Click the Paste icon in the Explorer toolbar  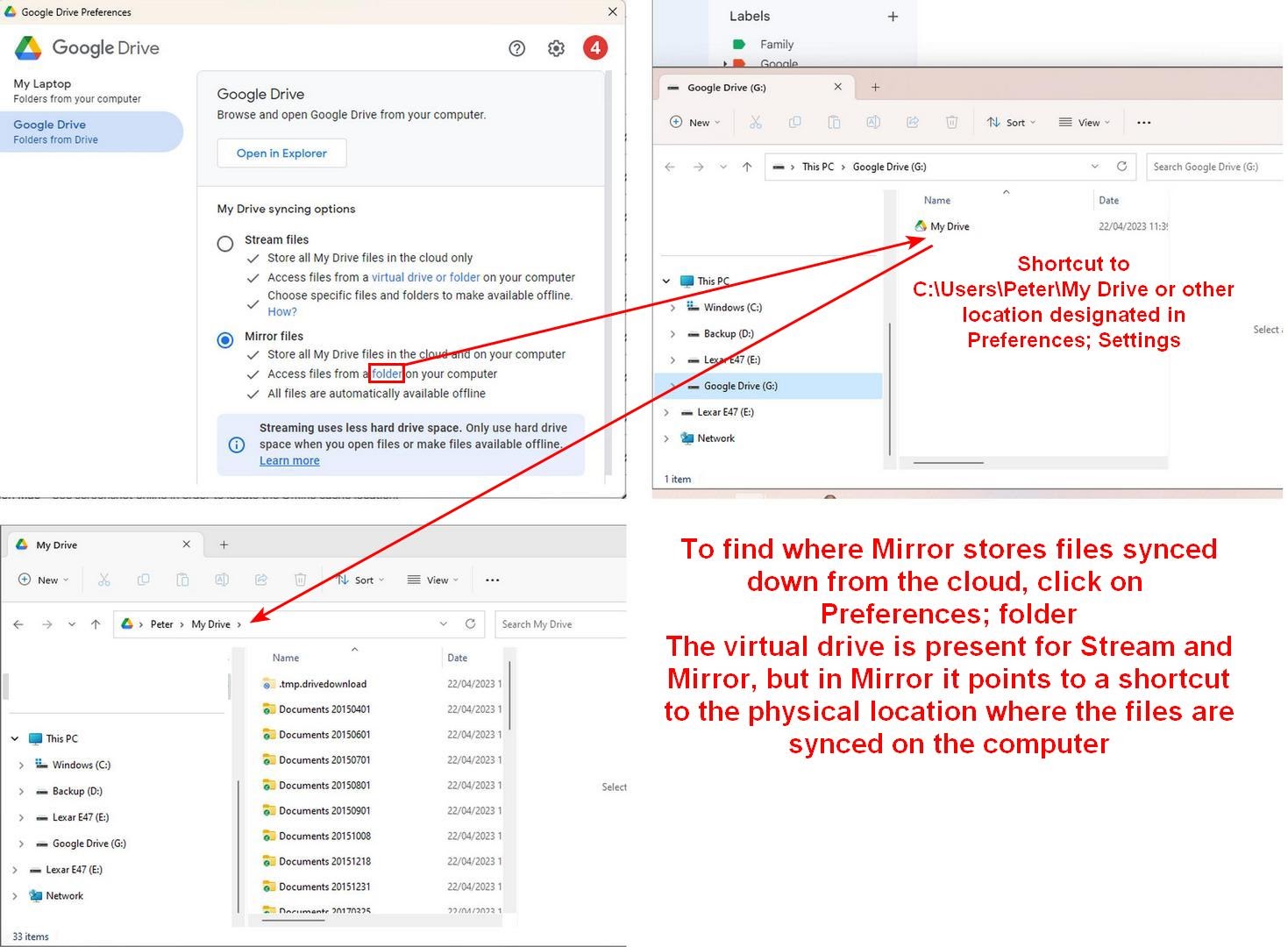tap(834, 122)
